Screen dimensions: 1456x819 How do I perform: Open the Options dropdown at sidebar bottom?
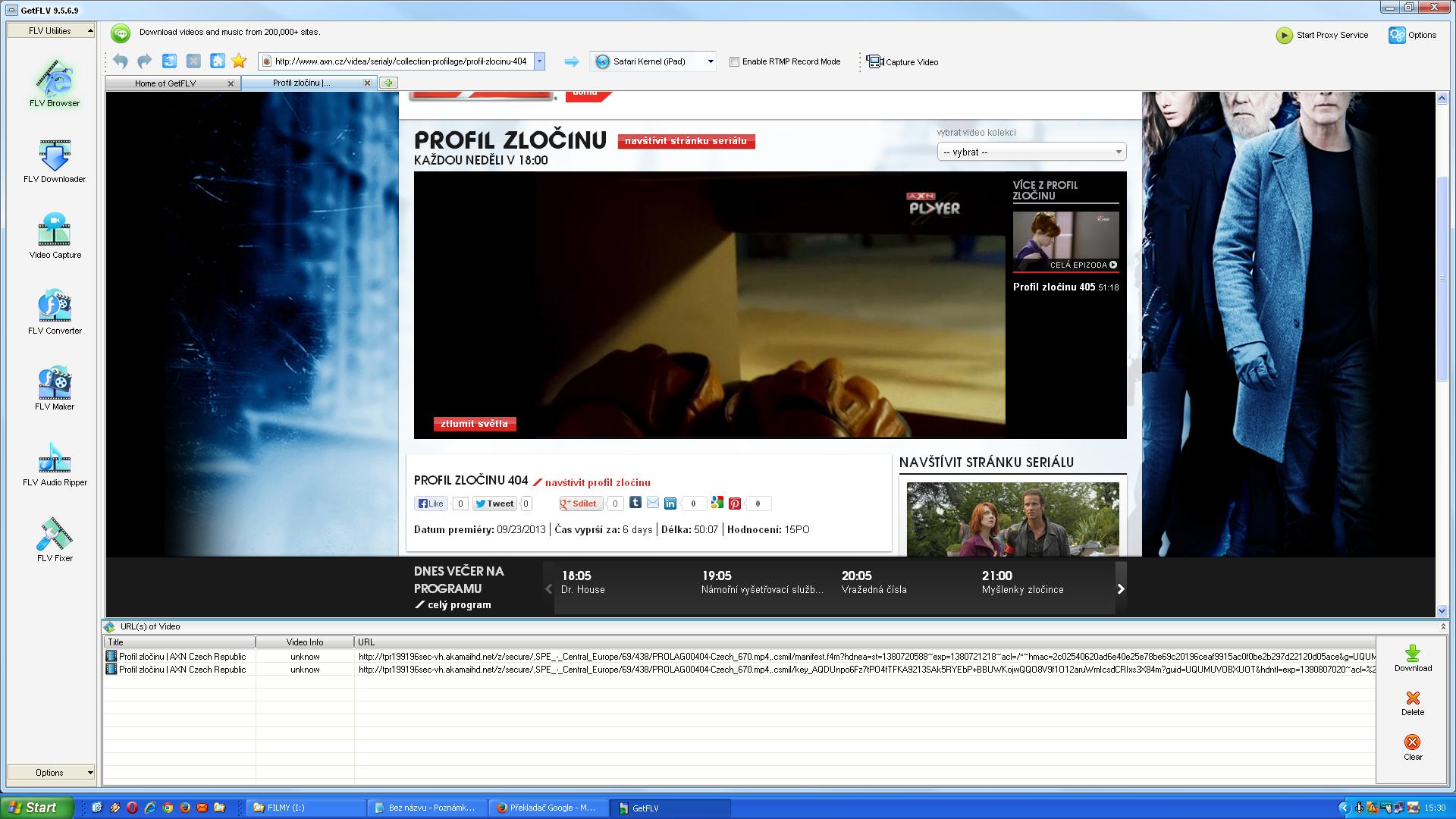click(51, 773)
